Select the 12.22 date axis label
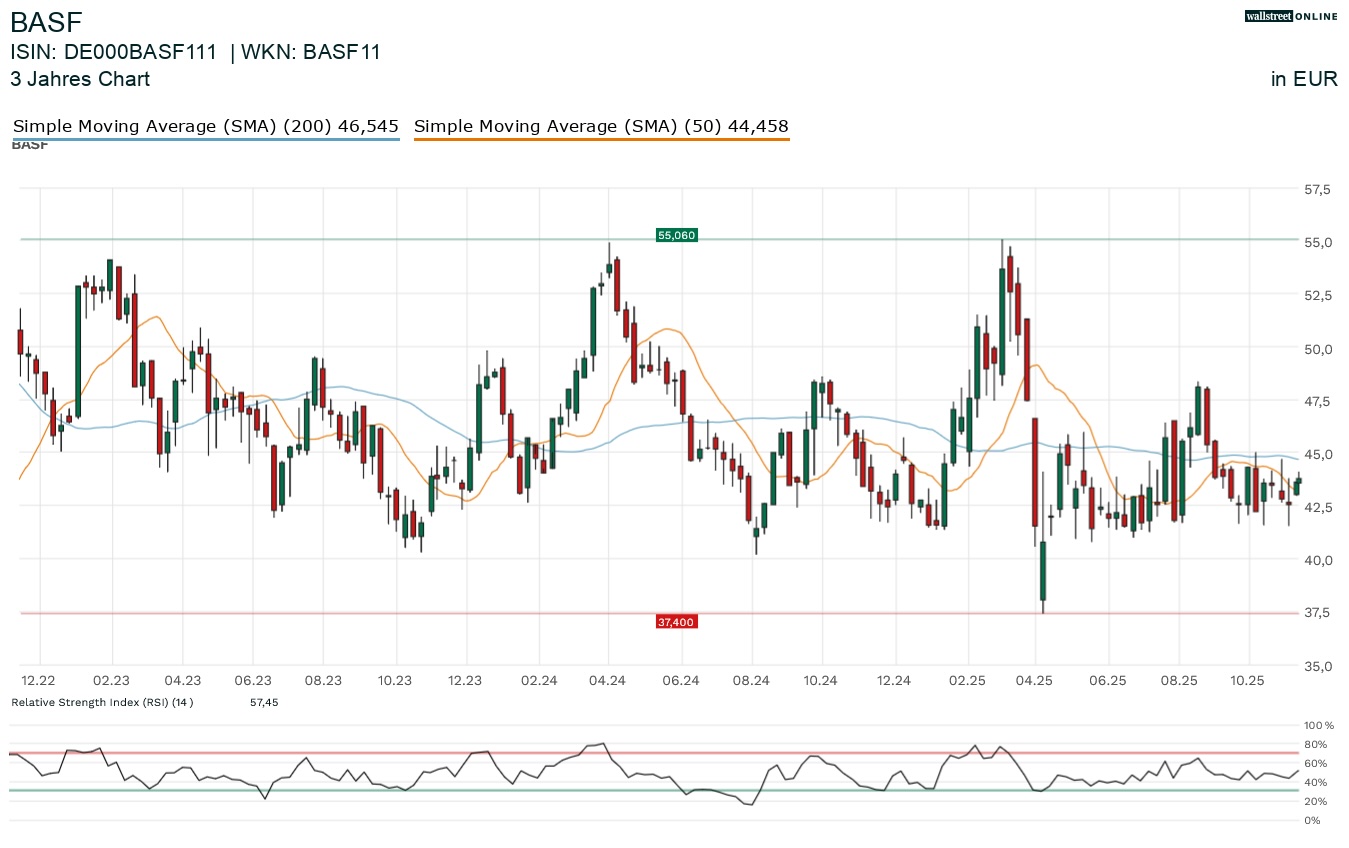Screen dimensions: 1349x848 (x=38, y=680)
